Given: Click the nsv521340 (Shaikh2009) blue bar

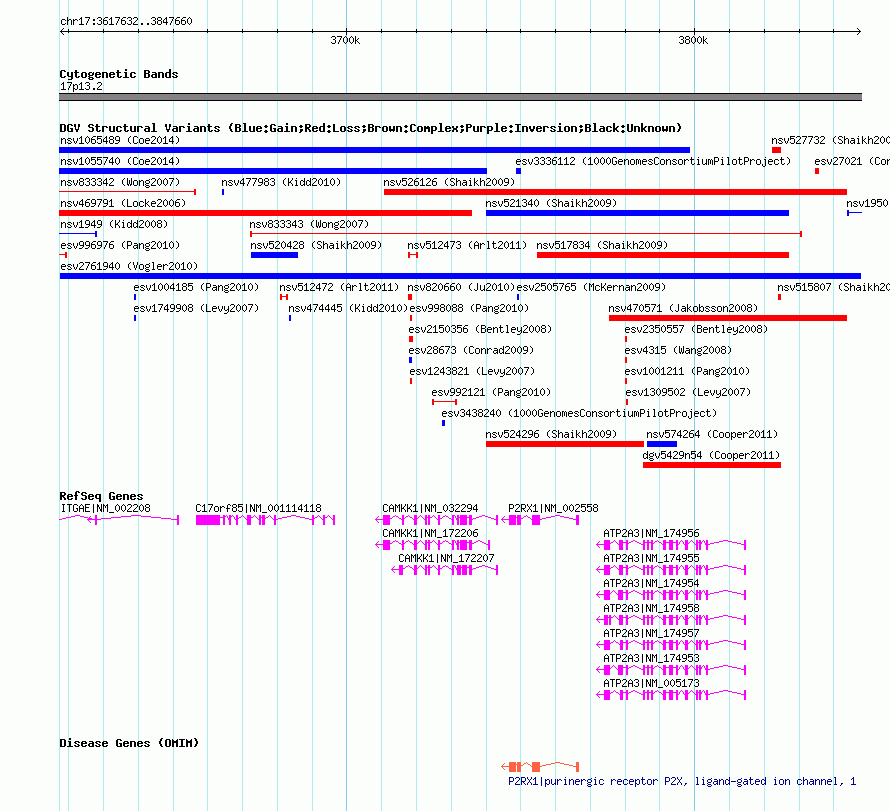Looking at the screenshot, I should pos(637,213).
